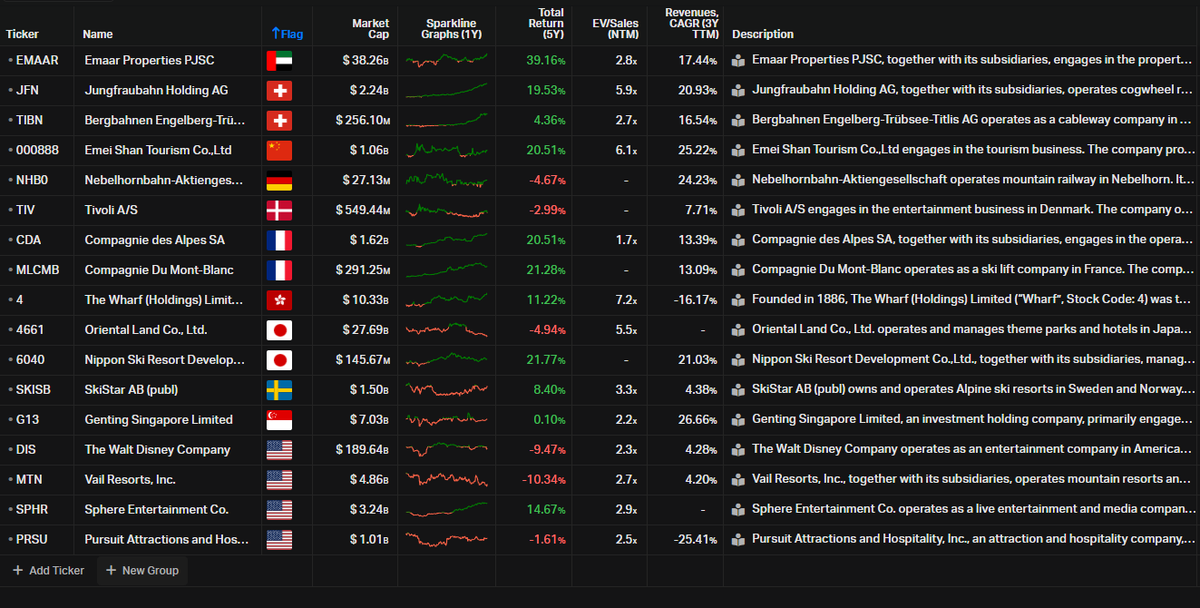Click the German flag in NHB0 row
This screenshot has height=608, width=1200.
[x=279, y=180]
